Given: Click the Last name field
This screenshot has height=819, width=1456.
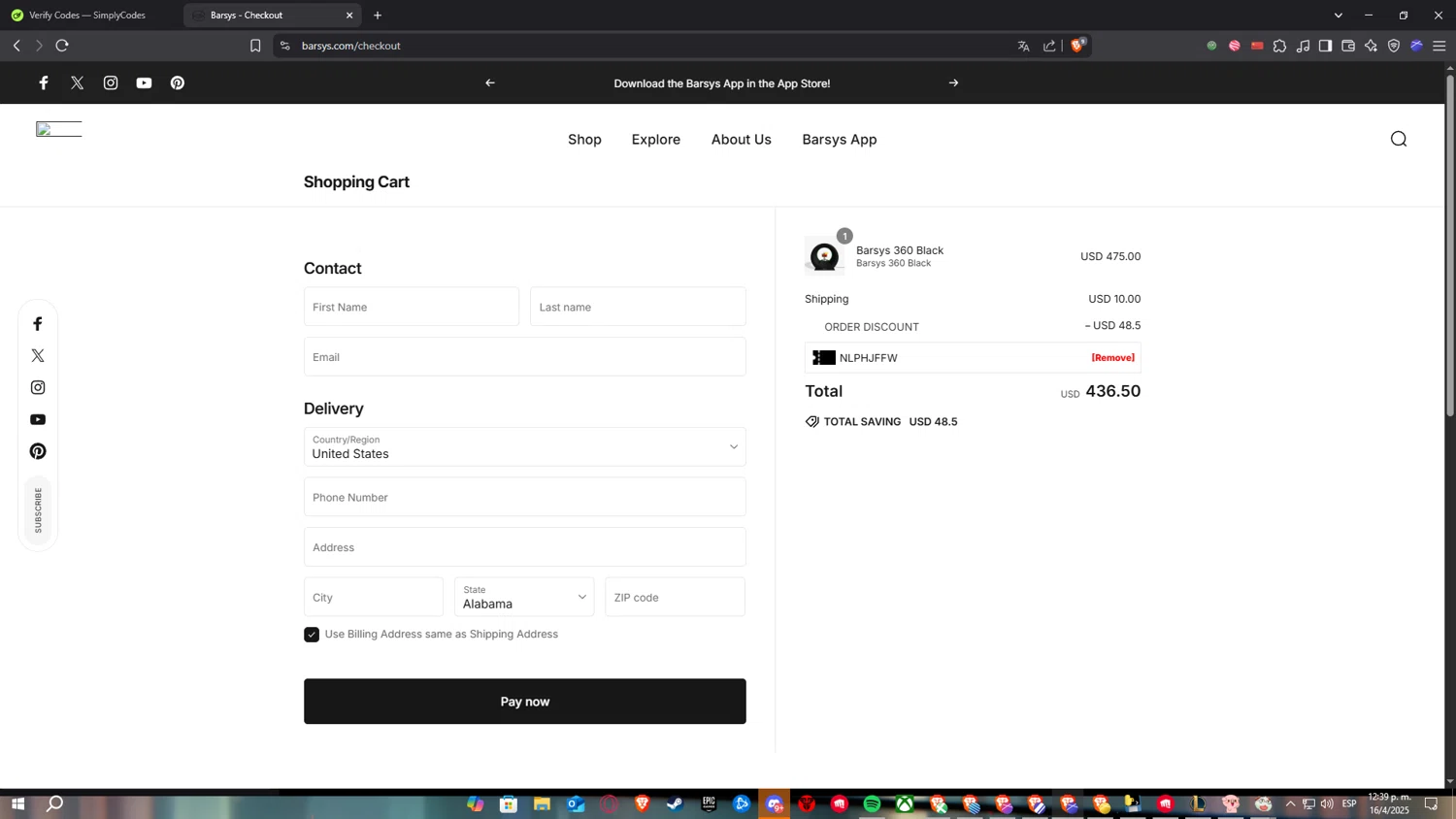Looking at the screenshot, I should click(x=638, y=307).
